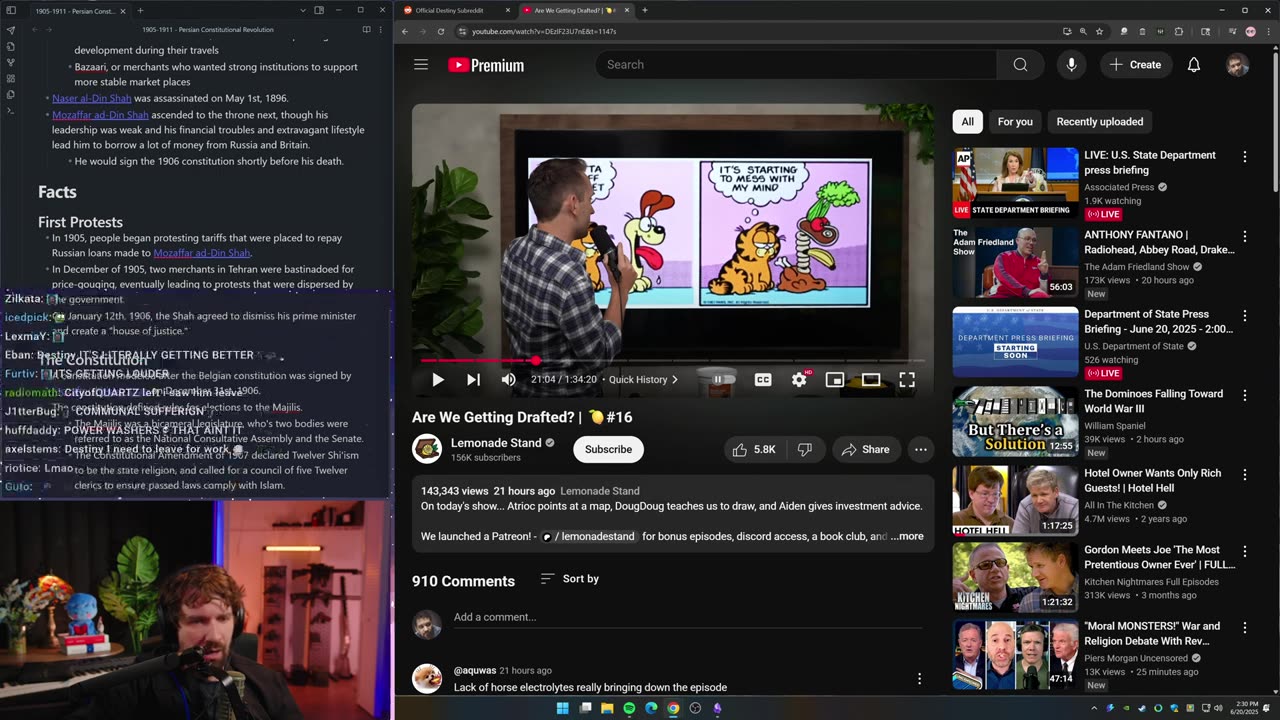The height and width of the screenshot is (720, 1280).
Task: Open the comments Sort by menu
Action: point(569,579)
